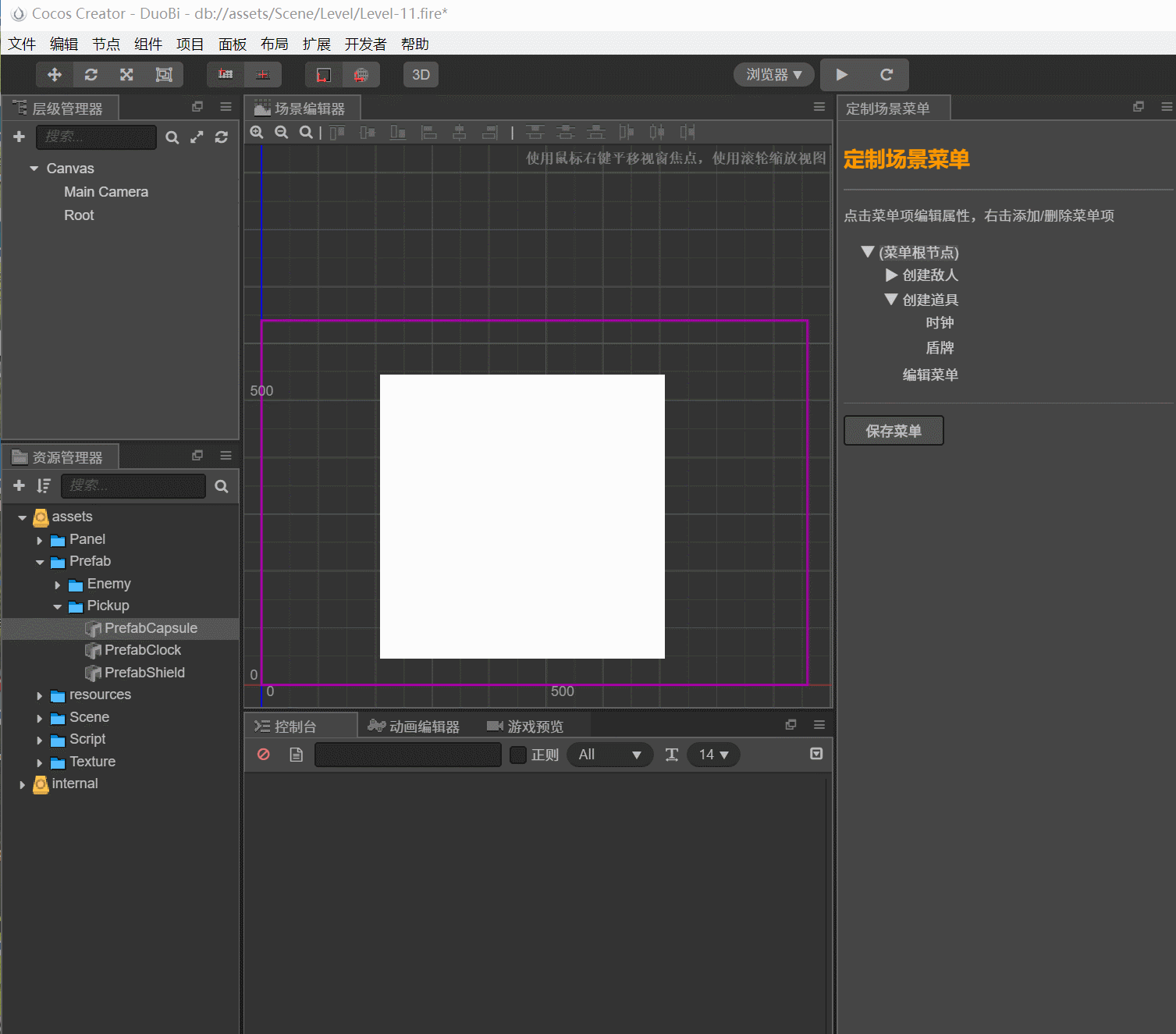Click the asset sort order icon
Image resolution: width=1176 pixels, height=1034 pixels.
coord(44,486)
